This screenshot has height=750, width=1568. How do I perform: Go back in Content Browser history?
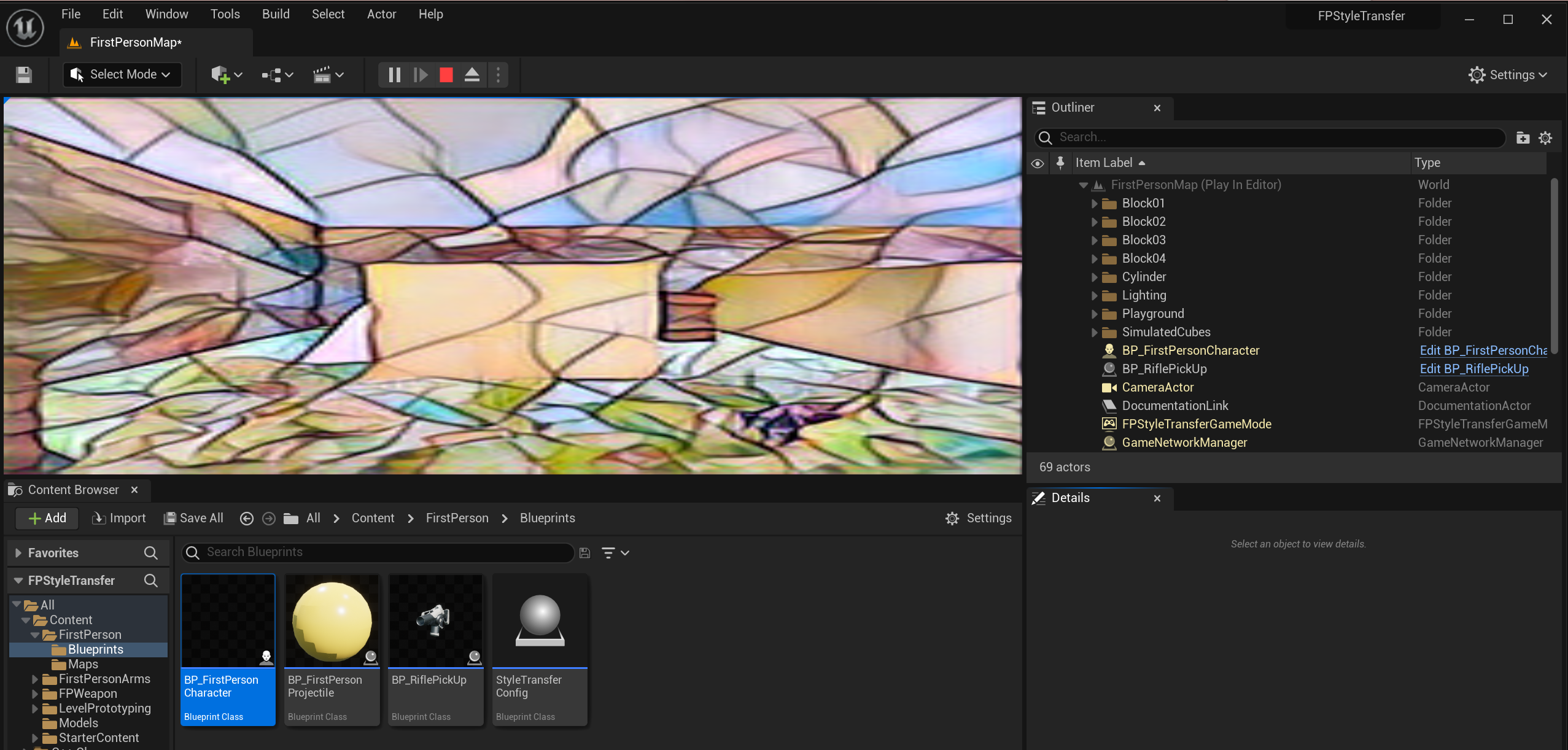(x=246, y=519)
